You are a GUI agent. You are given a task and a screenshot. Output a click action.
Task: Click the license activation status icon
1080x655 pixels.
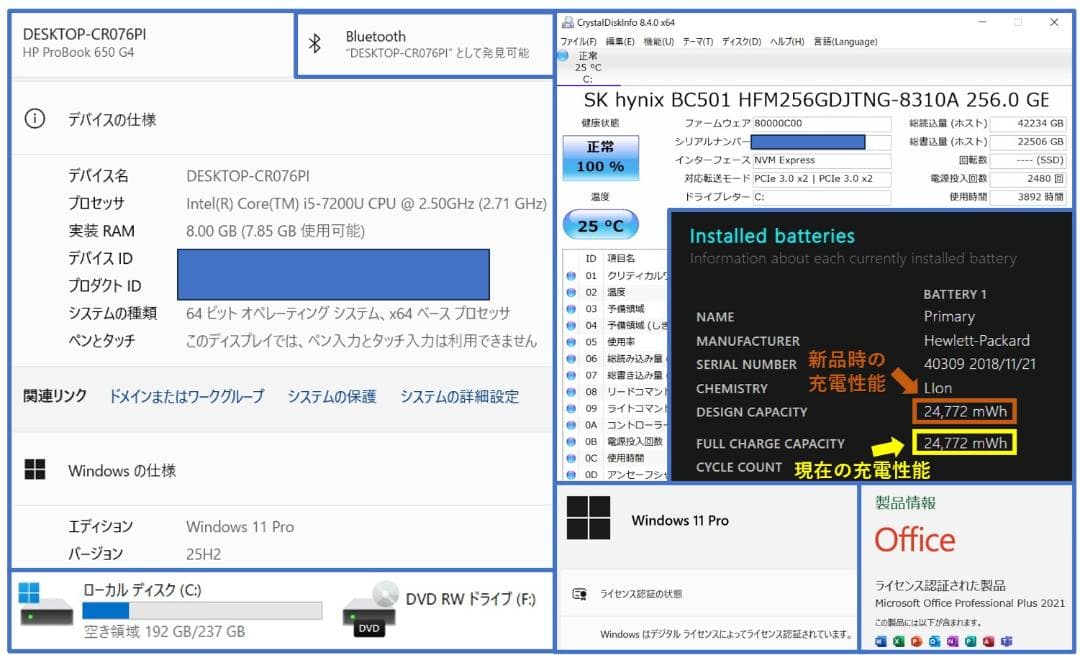pos(580,594)
